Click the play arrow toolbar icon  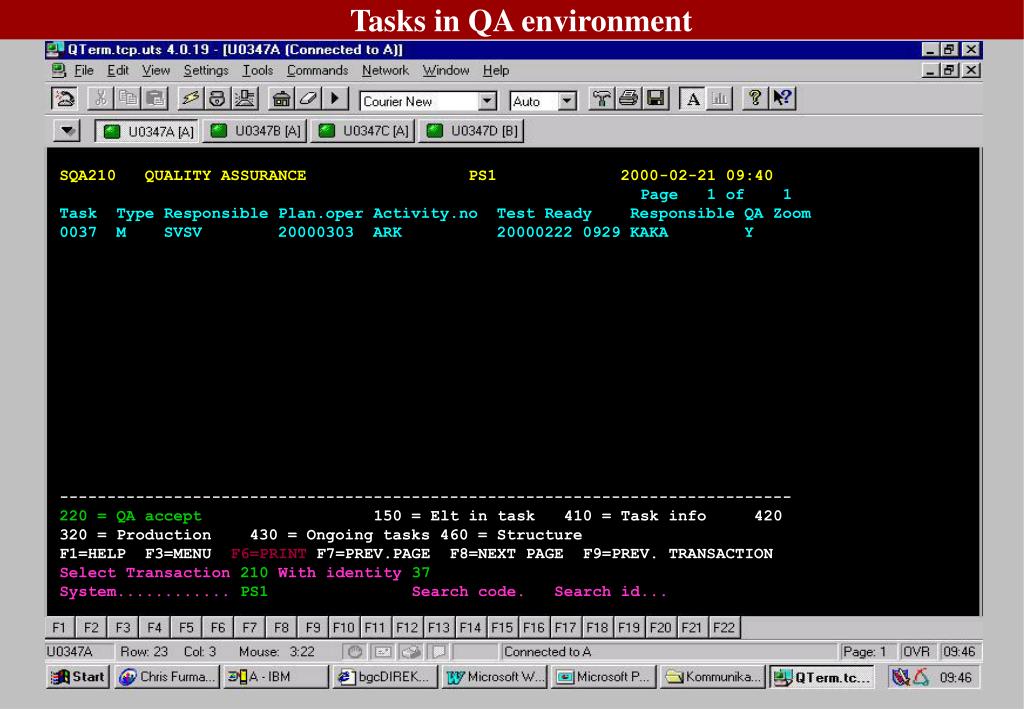pyautogui.click(x=333, y=101)
